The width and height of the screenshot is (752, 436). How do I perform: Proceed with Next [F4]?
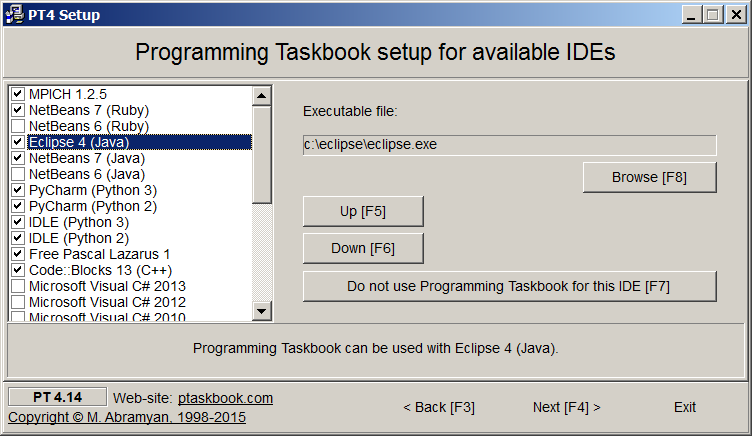click(x=566, y=407)
